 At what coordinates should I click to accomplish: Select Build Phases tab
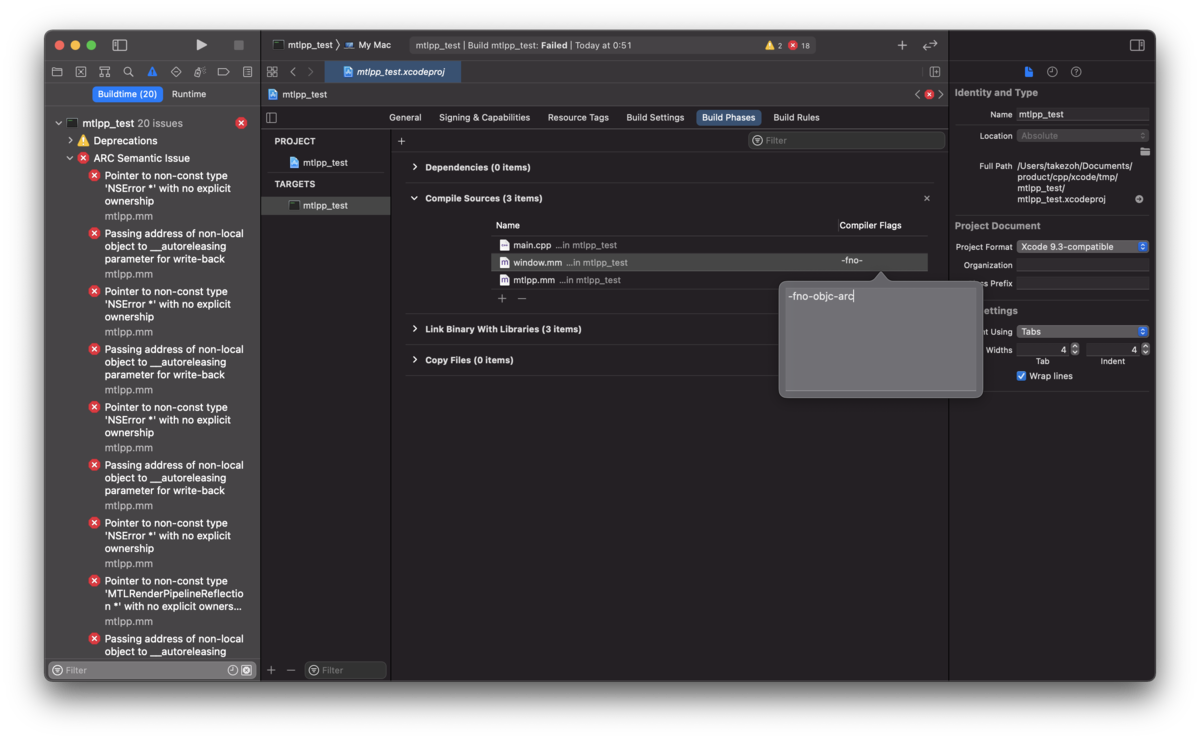click(728, 117)
